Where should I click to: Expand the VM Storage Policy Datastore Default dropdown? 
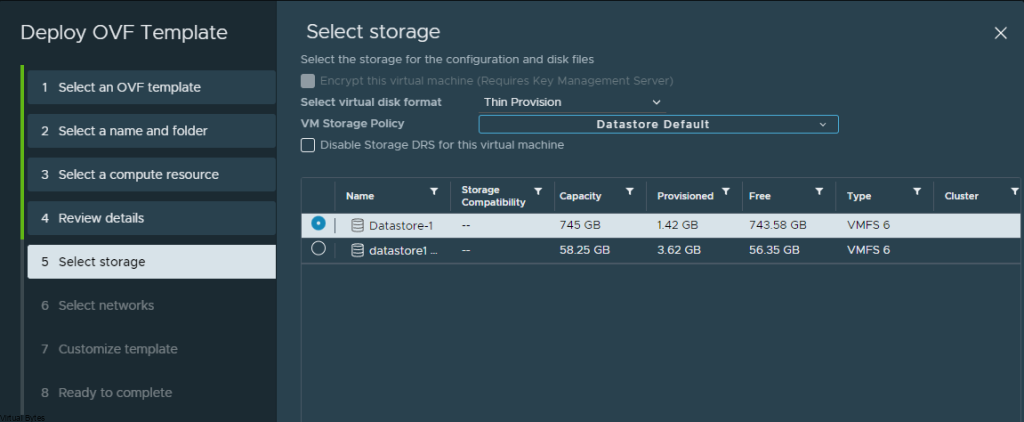click(658, 124)
